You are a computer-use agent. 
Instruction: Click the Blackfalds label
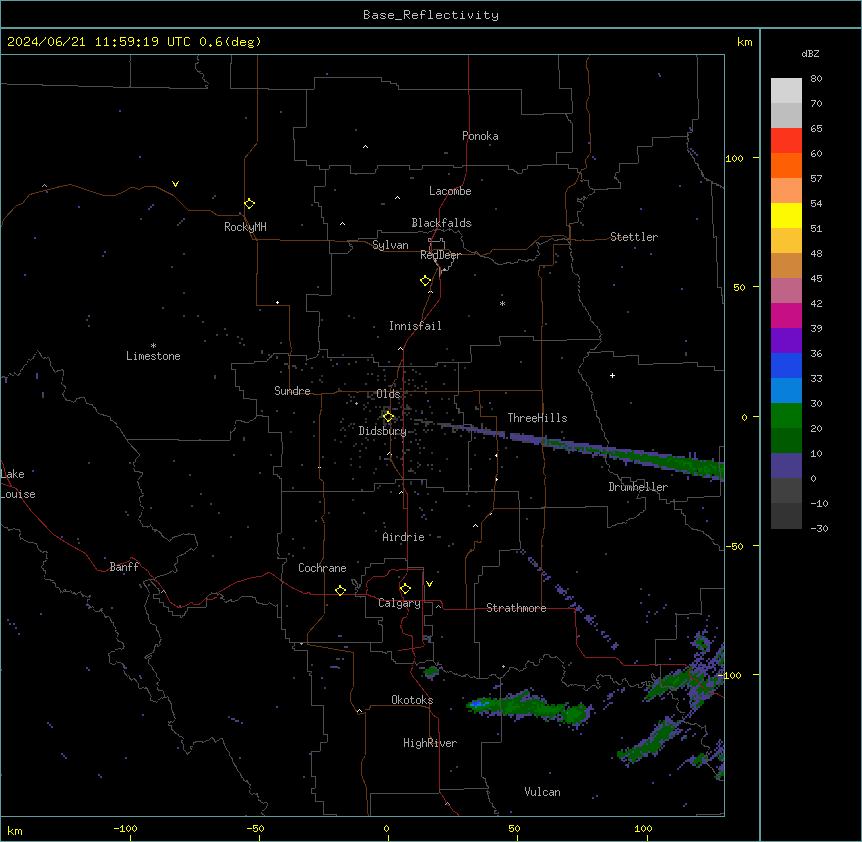pos(441,223)
